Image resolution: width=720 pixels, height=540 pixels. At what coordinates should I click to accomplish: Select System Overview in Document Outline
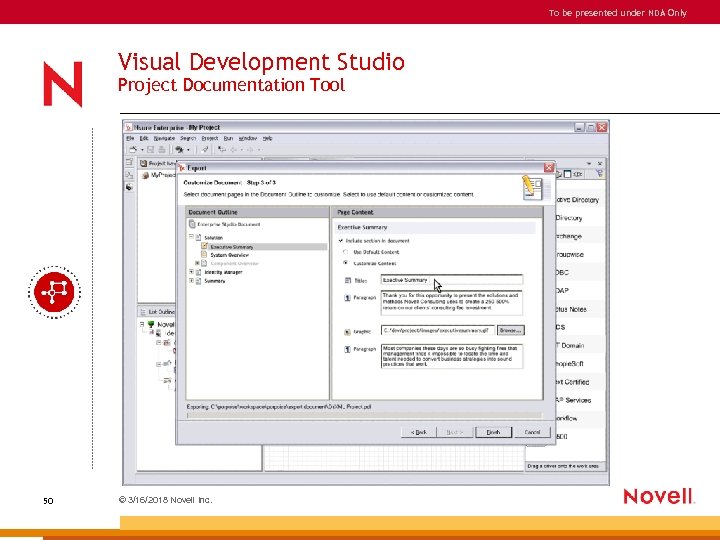coord(230,255)
